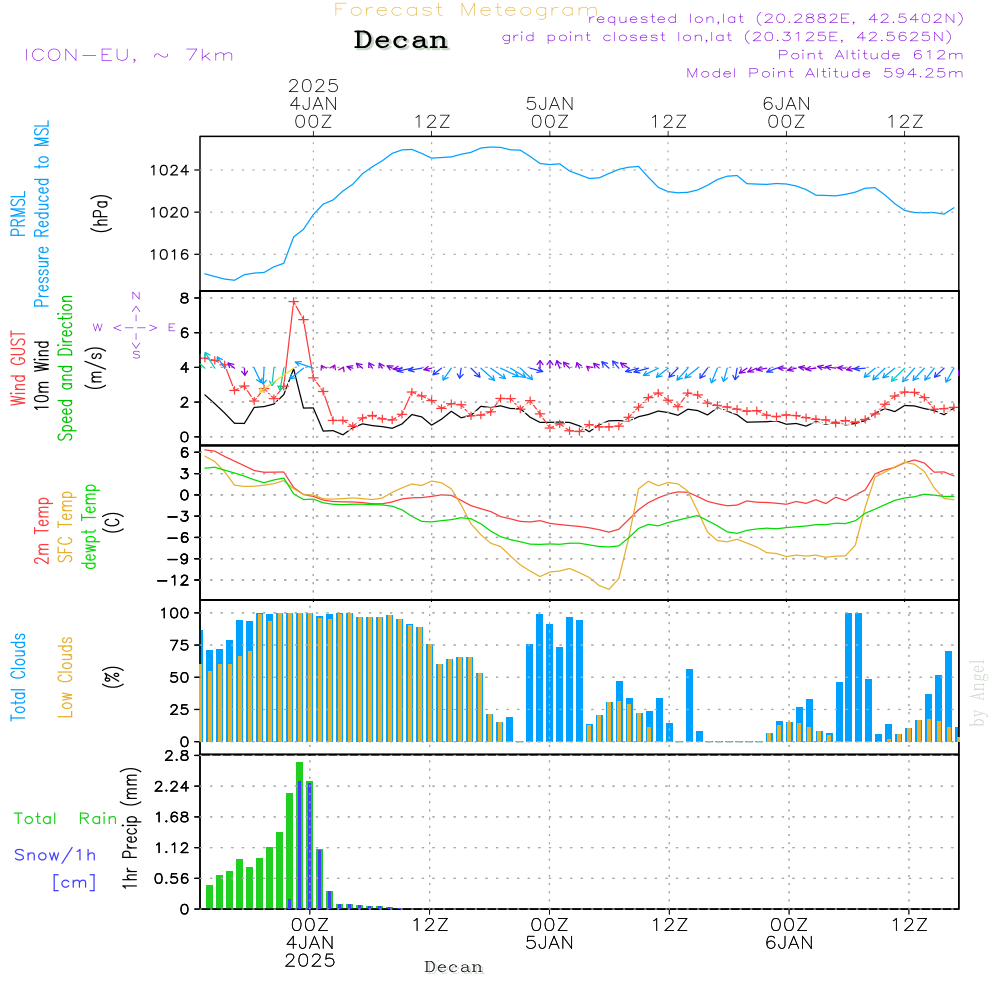
Task: Click the −9 temperature axis value
Action: pos(177,559)
